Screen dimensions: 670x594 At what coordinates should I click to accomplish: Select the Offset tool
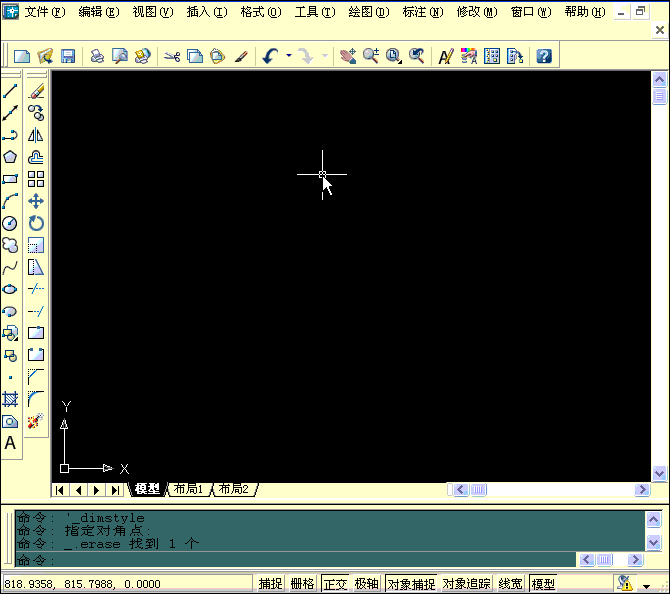point(36,157)
